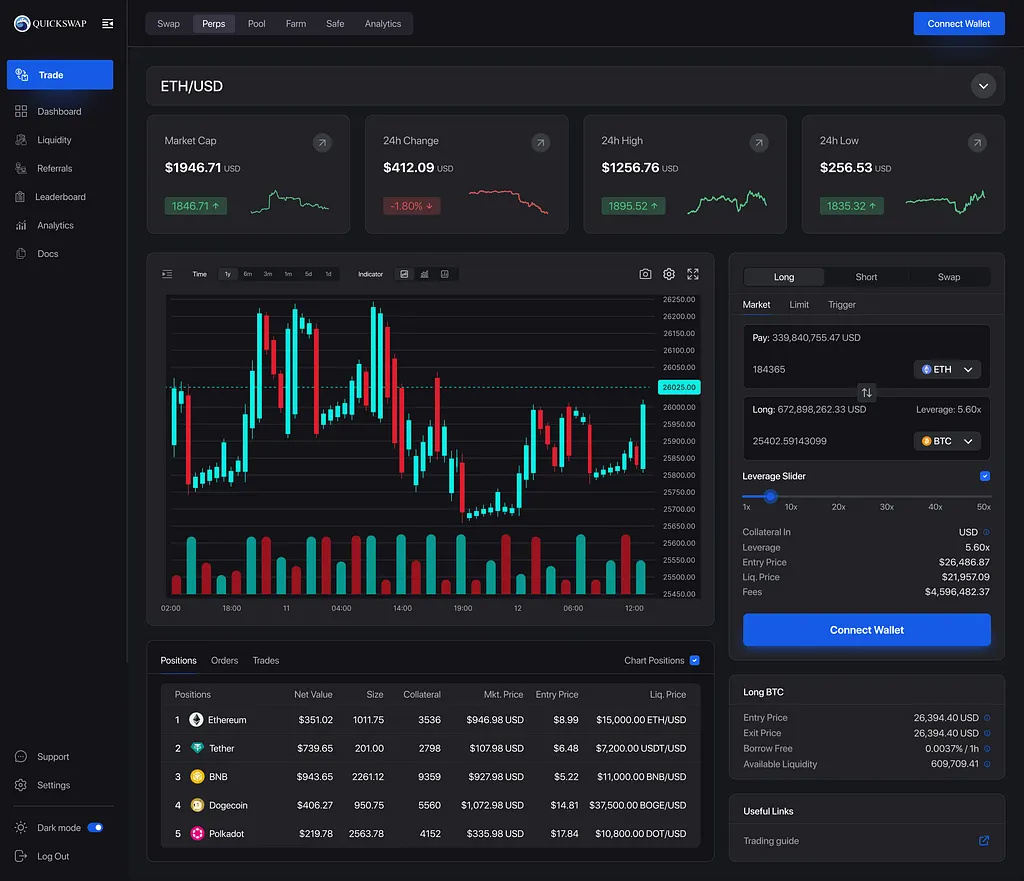Set leverage to the 50x mark

click(984, 507)
